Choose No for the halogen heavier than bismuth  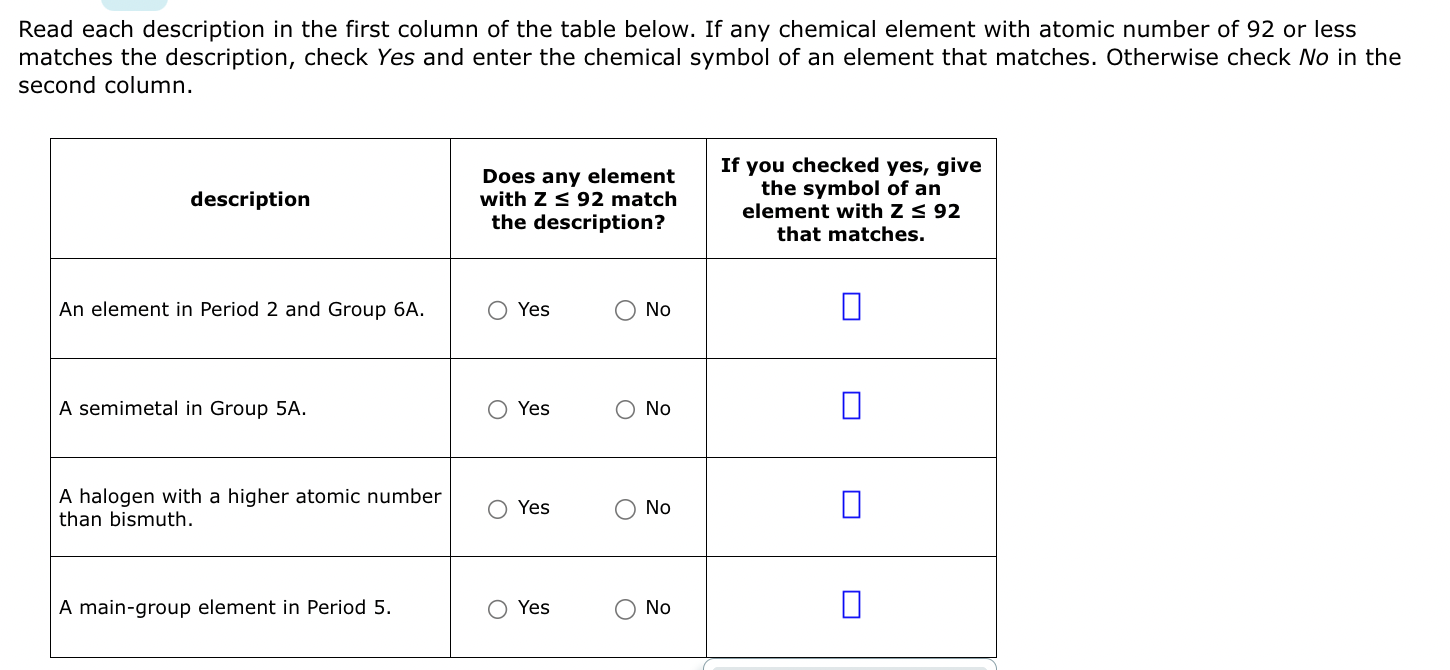624,509
